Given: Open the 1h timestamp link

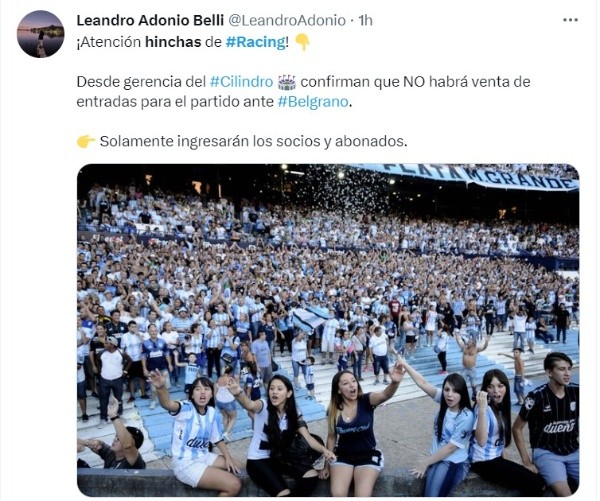Looking at the screenshot, I should pyautogui.click(x=365, y=20).
